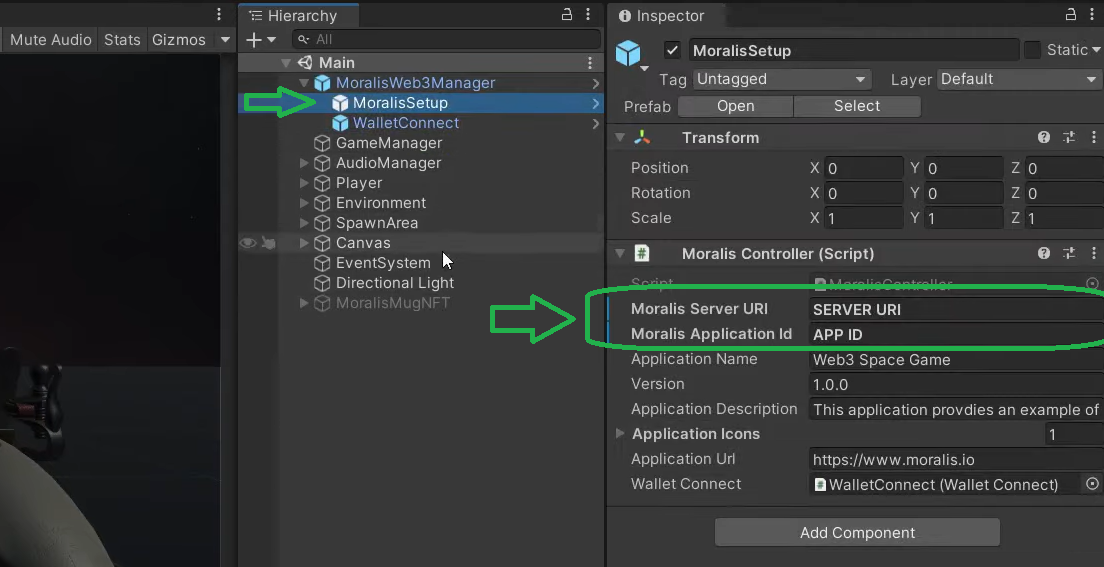Screen dimensions: 1104x567
Task: Expand the Canvas node
Action: (x=304, y=243)
